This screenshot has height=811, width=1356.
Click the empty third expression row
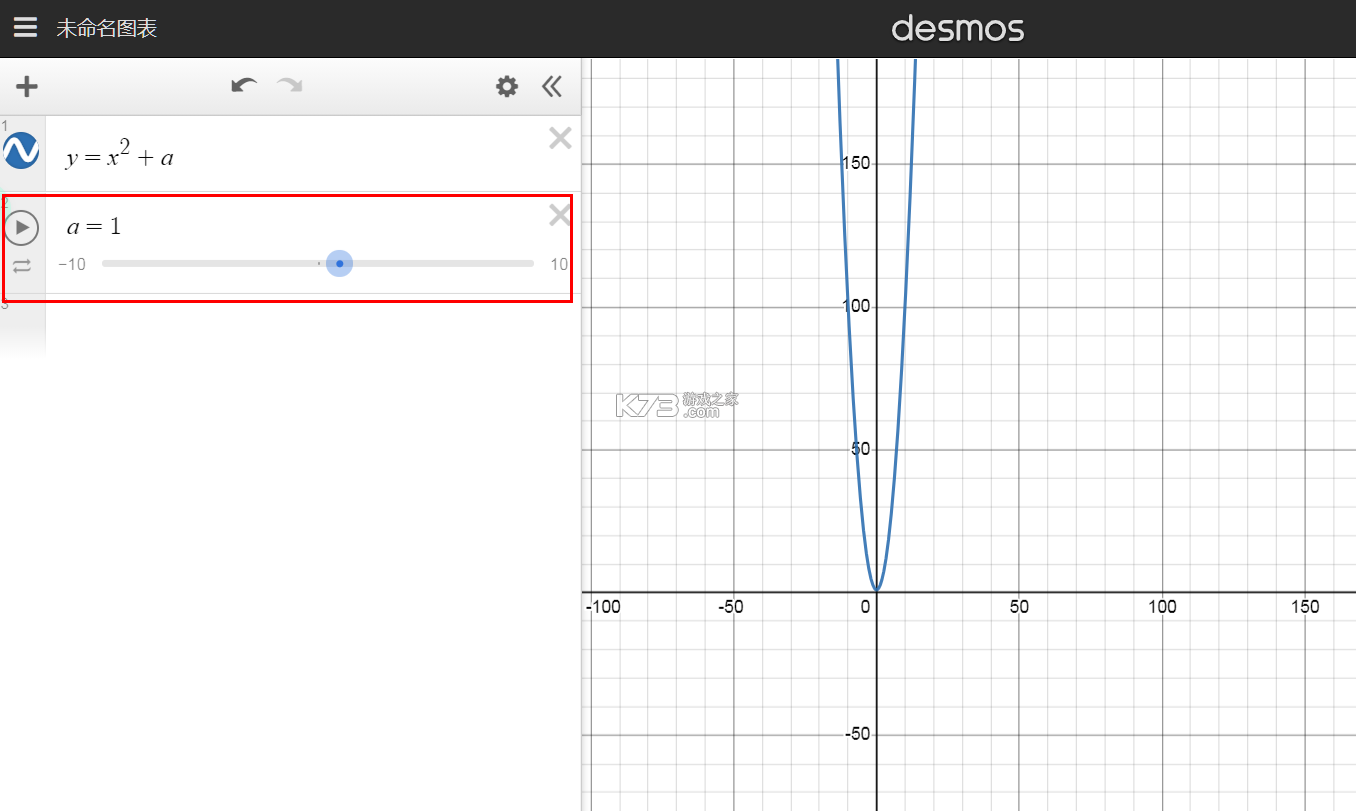click(x=290, y=325)
